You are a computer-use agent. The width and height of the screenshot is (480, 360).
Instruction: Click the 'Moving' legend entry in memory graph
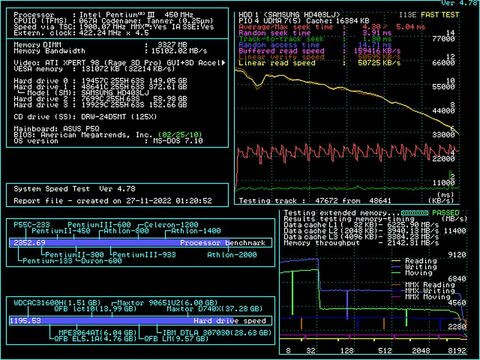coord(412,273)
